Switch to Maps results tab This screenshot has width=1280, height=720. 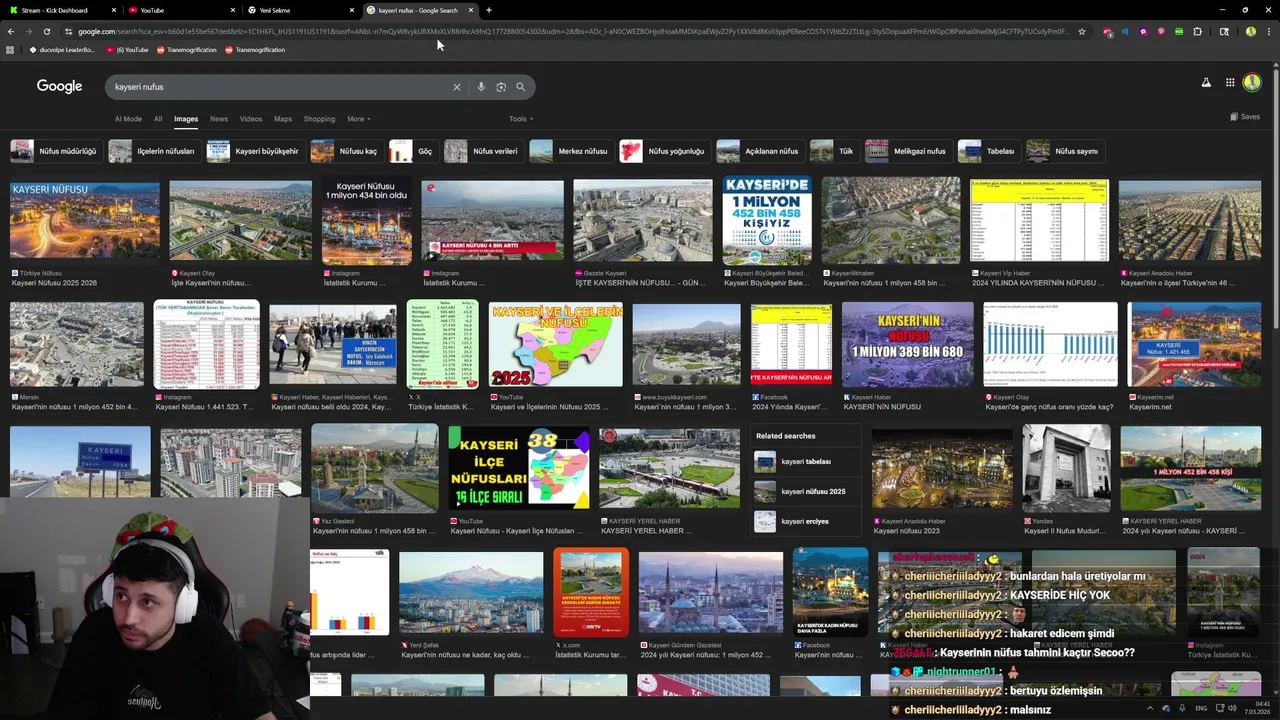click(283, 119)
